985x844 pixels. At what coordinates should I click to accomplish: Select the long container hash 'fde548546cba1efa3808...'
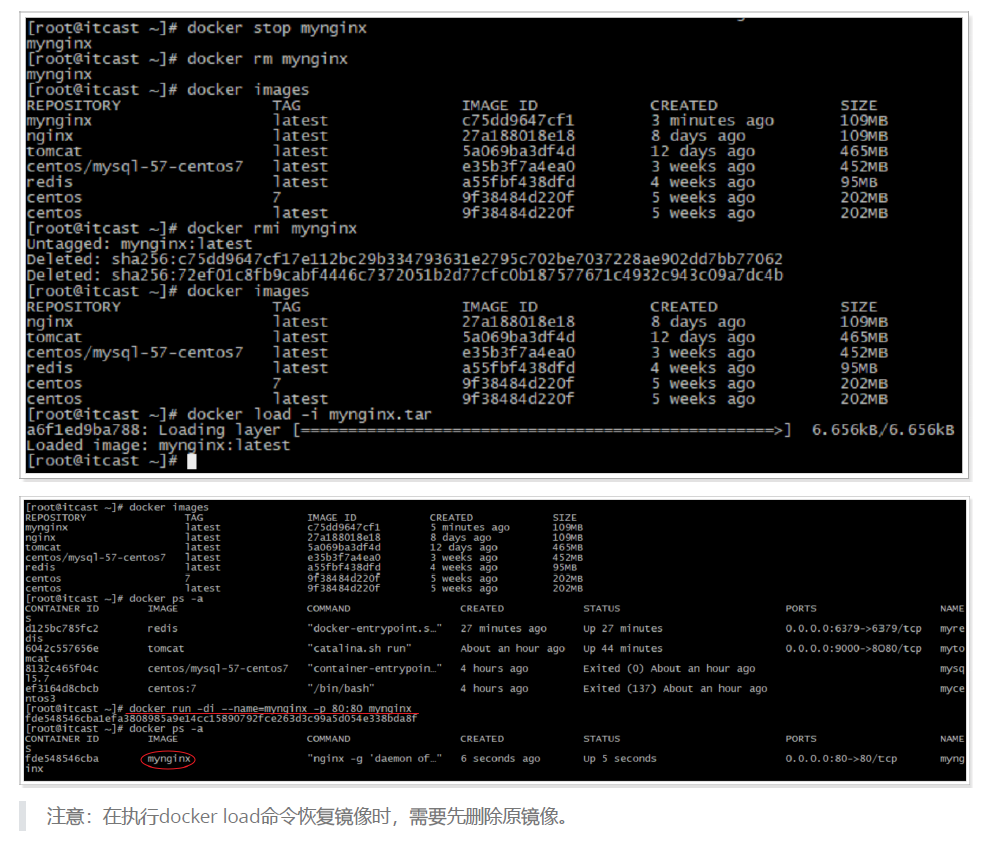221,718
